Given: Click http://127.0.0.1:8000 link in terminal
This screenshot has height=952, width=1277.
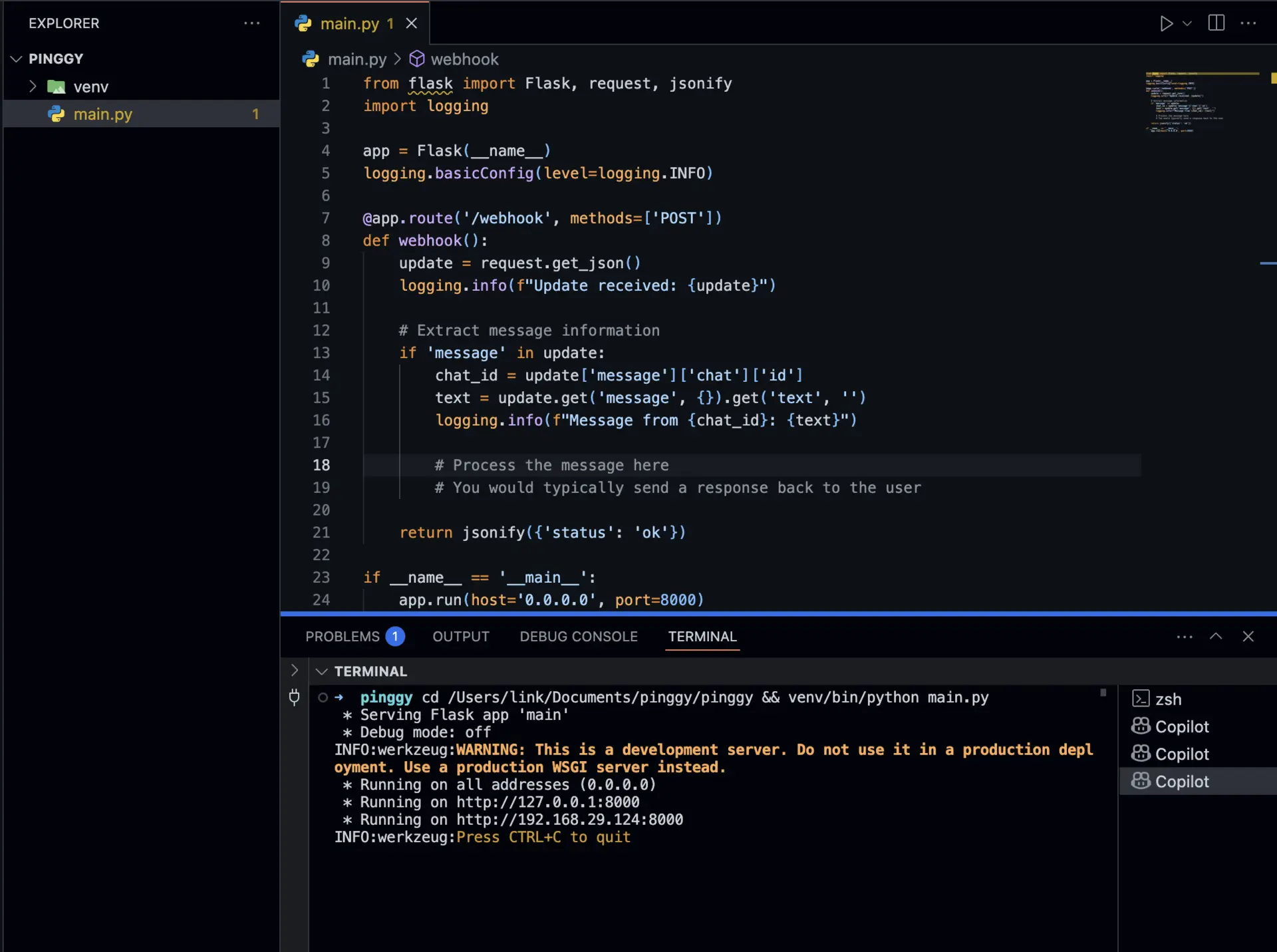Looking at the screenshot, I should click(x=547, y=802).
